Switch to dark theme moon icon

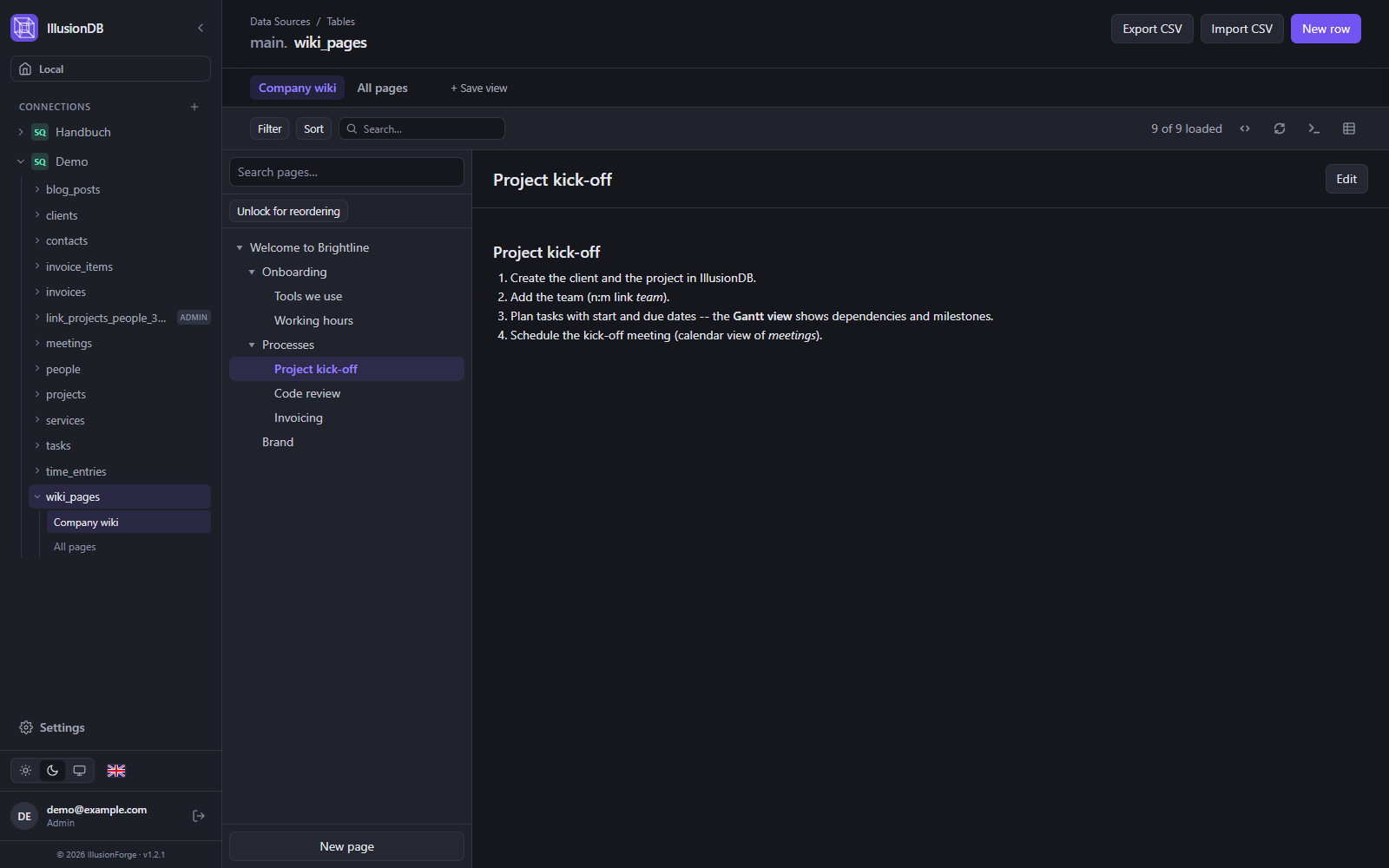(x=53, y=770)
